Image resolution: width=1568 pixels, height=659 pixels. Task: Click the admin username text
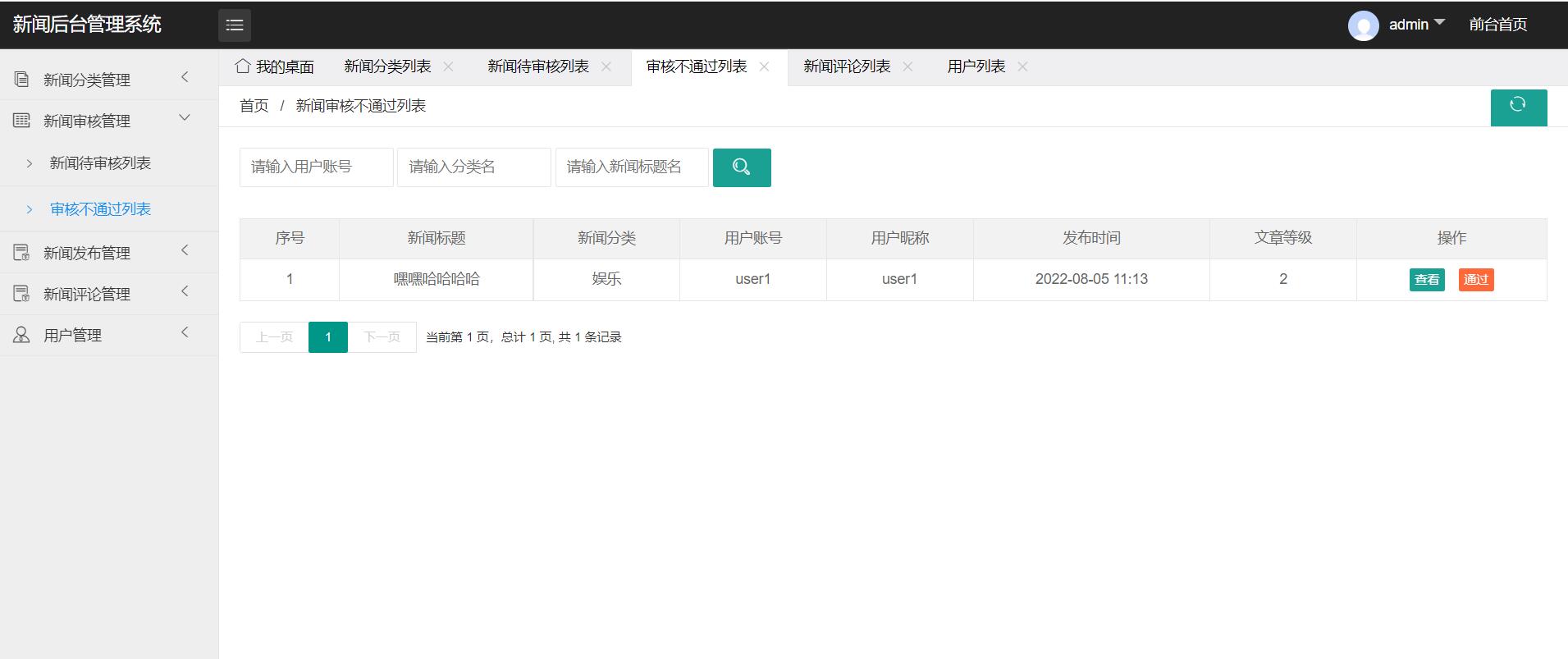tap(1409, 25)
